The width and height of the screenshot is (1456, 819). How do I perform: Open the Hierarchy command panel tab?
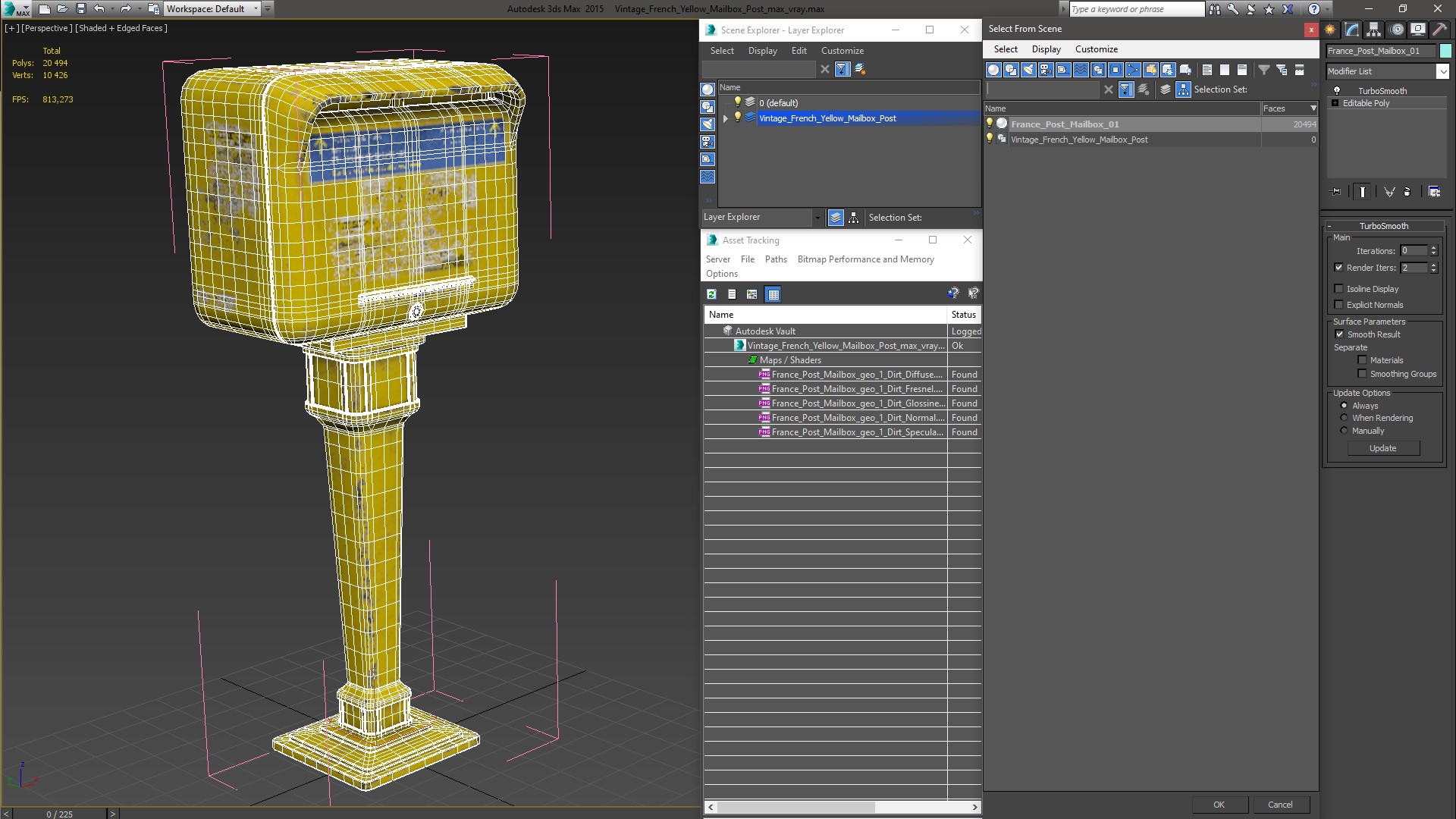click(x=1374, y=30)
